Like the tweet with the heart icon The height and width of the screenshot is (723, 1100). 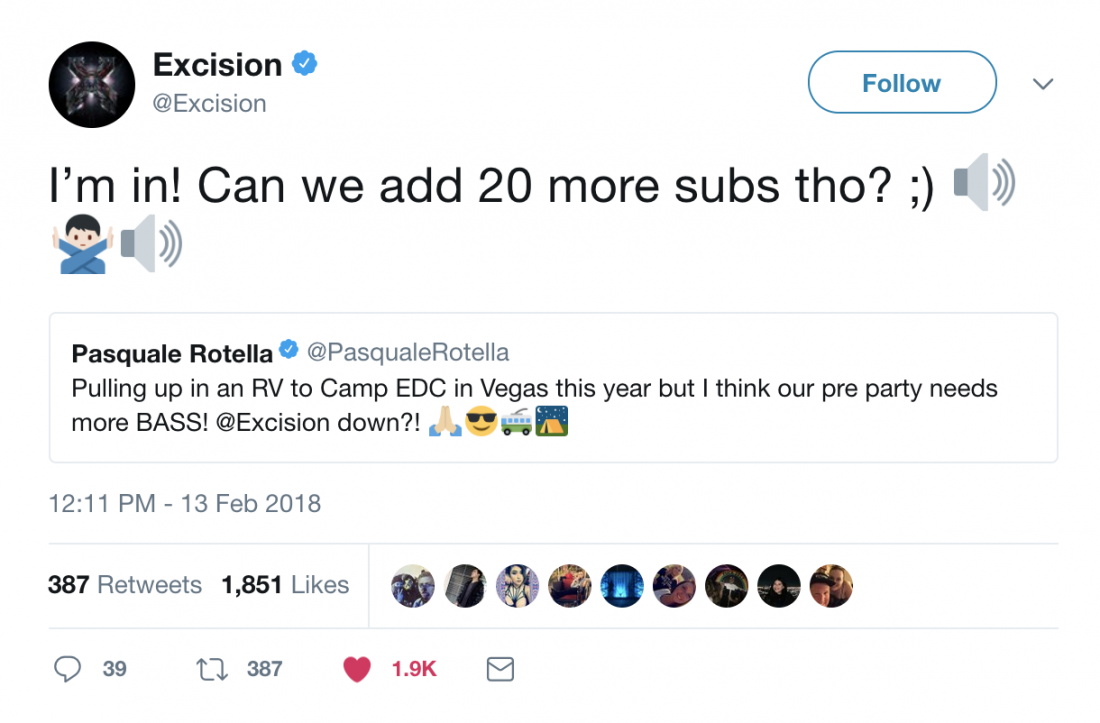click(x=356, y=669)
